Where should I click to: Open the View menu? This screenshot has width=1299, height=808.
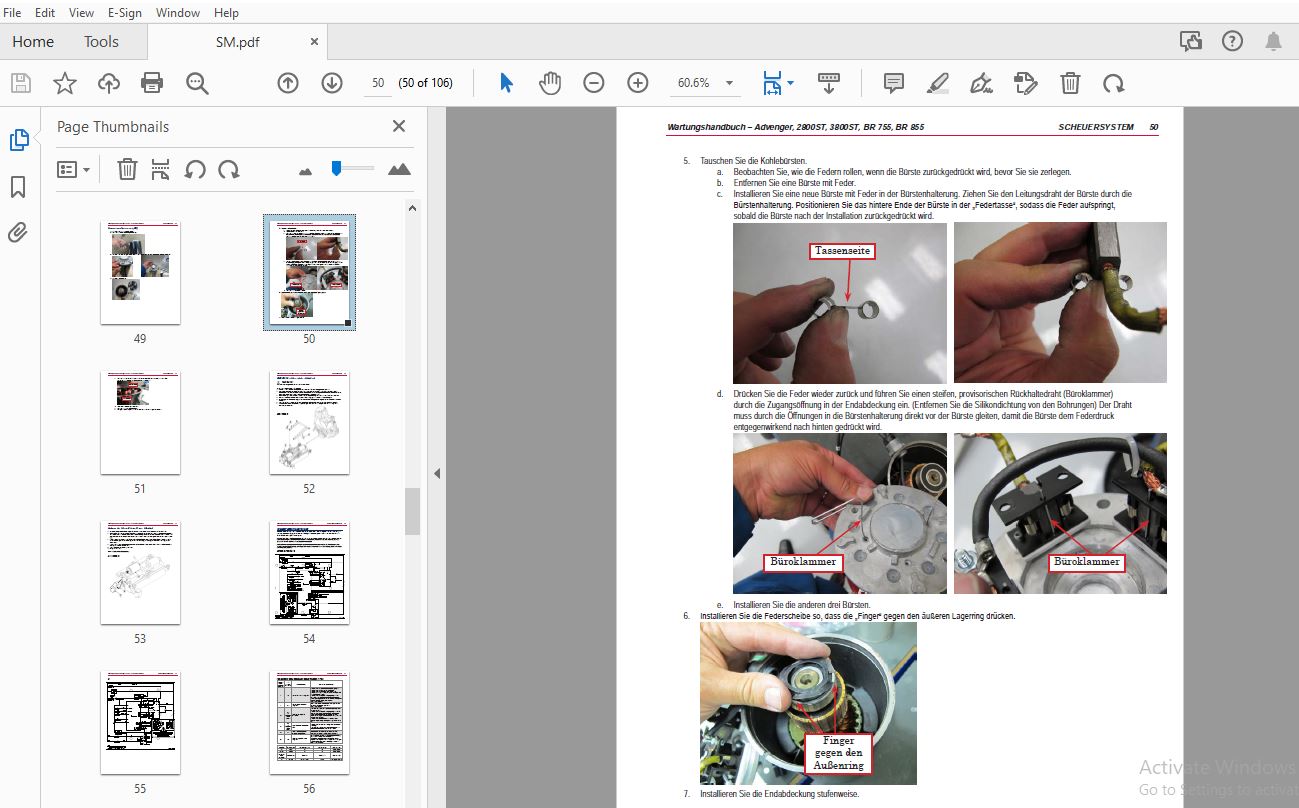(81, 13)
